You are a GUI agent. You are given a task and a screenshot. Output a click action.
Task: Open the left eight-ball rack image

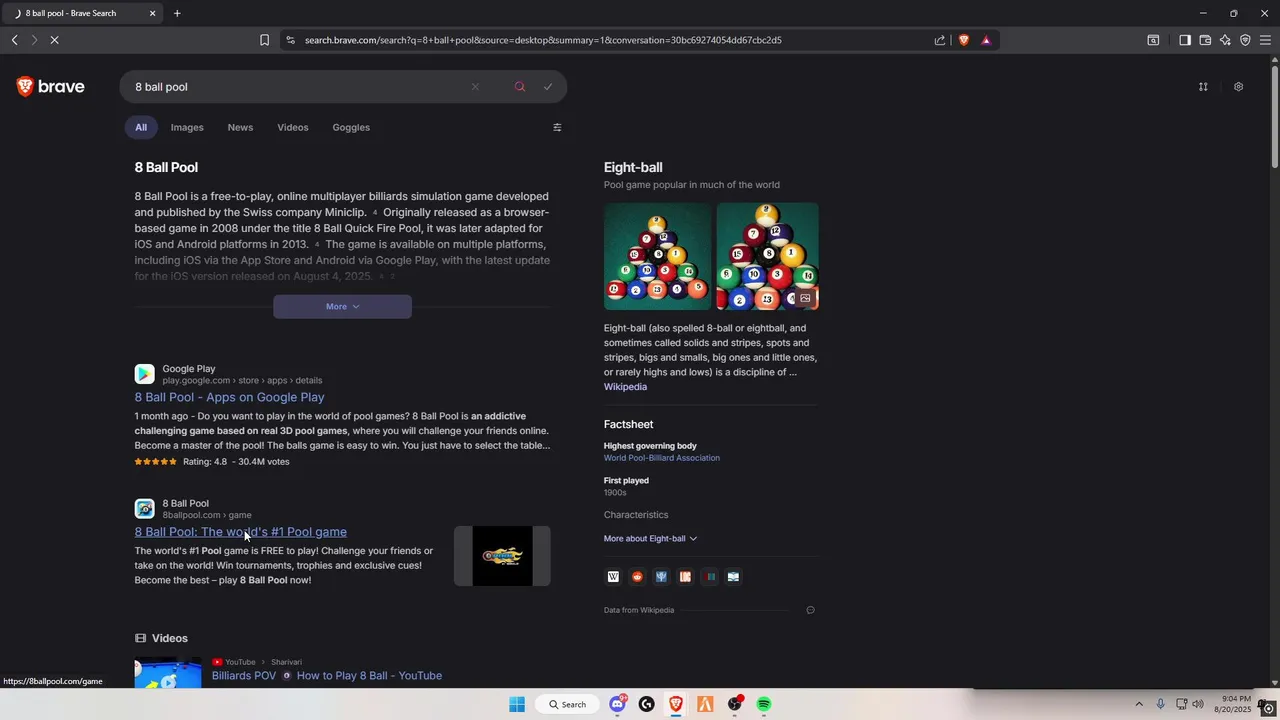click(x=657, y=256)
